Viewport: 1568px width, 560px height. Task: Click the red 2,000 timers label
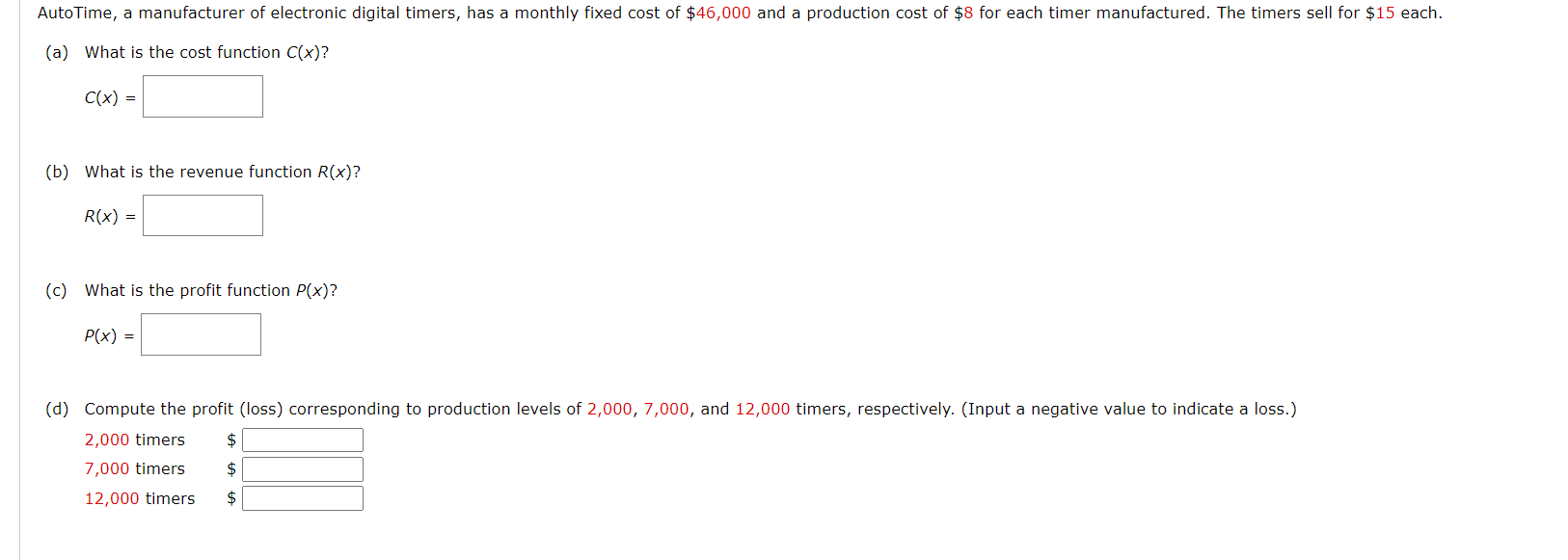pos(134,440)
